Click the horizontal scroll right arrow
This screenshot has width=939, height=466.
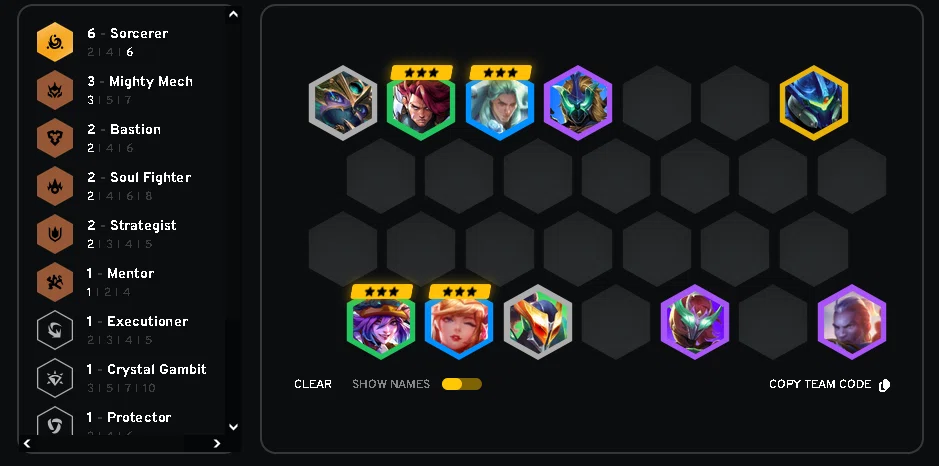[x=217, y=443]
